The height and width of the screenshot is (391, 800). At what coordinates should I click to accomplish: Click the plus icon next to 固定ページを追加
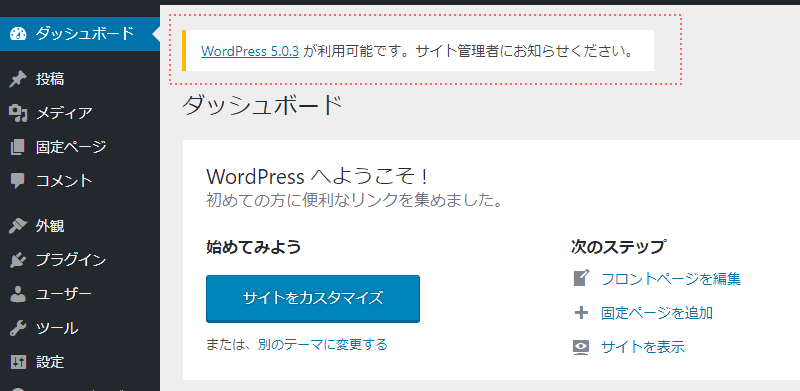point(581,313)
